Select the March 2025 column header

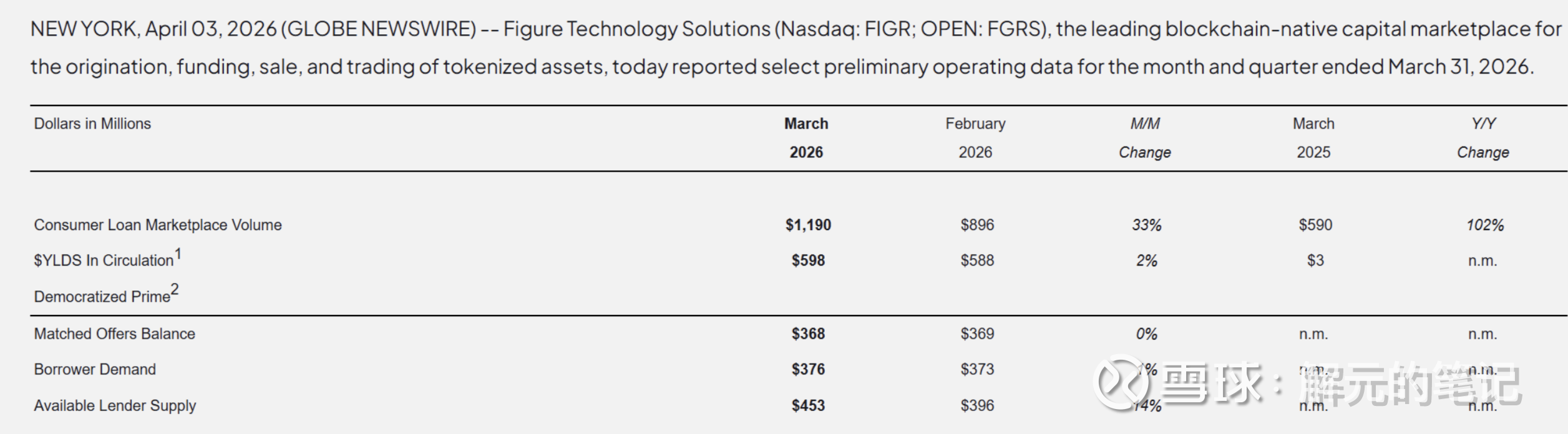coord(1313,138)
